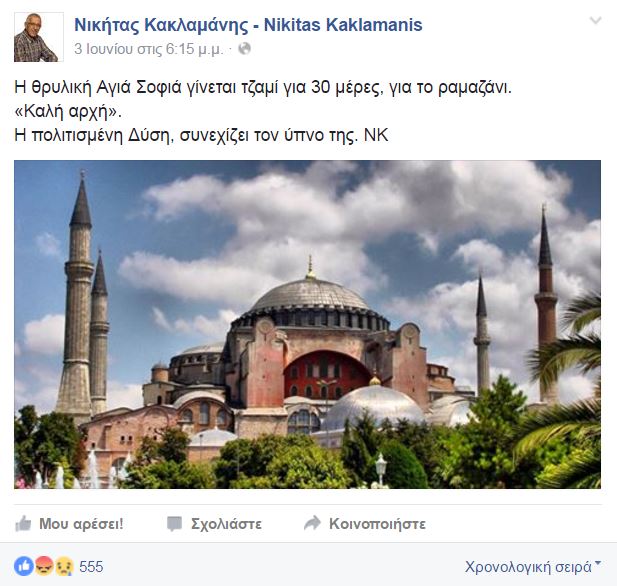Select the Σχολιάστε comment action
This screenshot has height=586, width=617.
(226, 524)
